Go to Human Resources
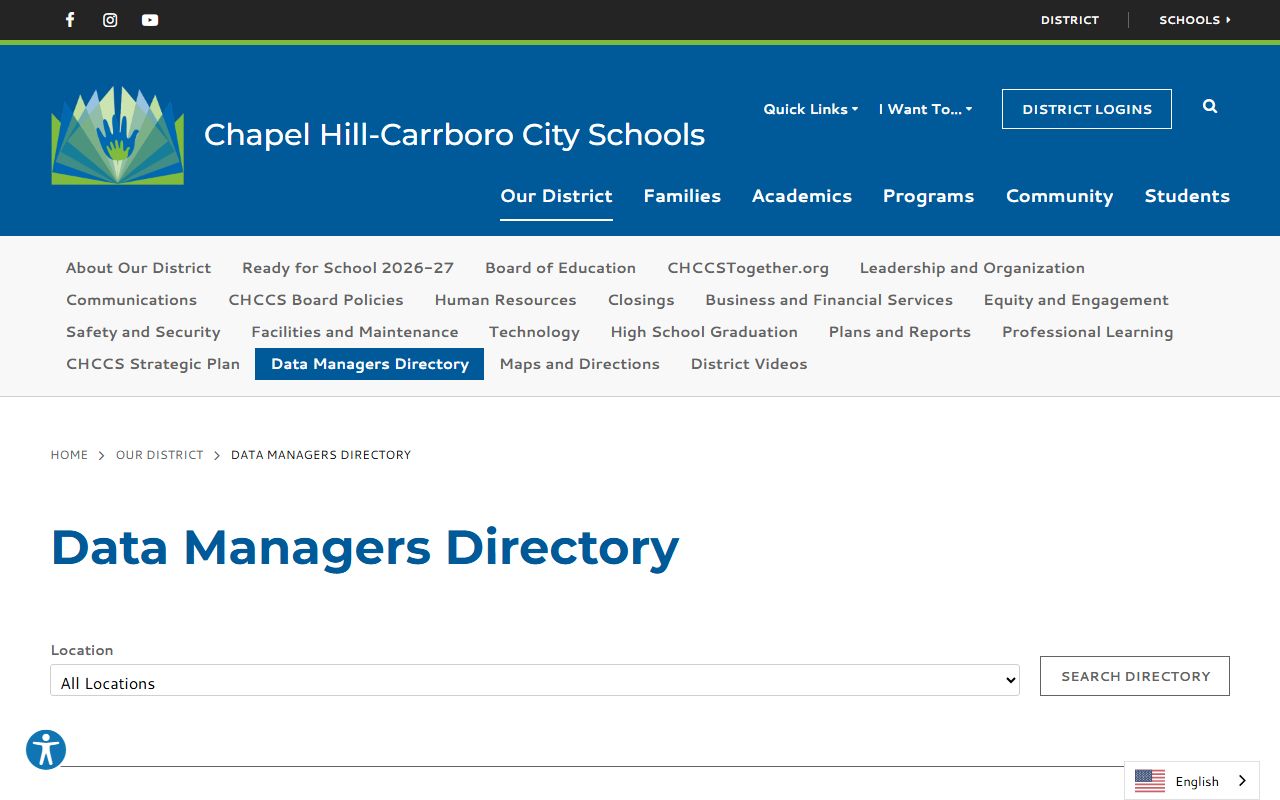Screen dimensions: 1280x800 [505, 300]
